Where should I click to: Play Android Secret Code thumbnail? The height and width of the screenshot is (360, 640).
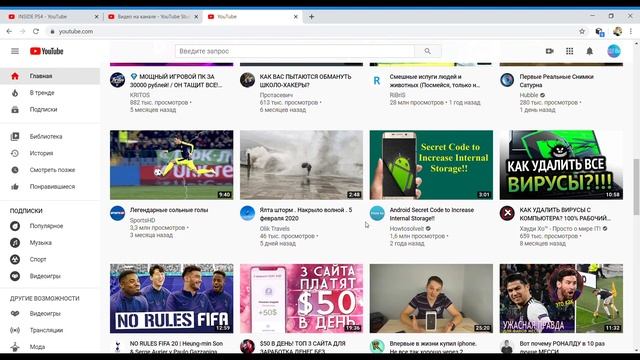tap(431, 165)
